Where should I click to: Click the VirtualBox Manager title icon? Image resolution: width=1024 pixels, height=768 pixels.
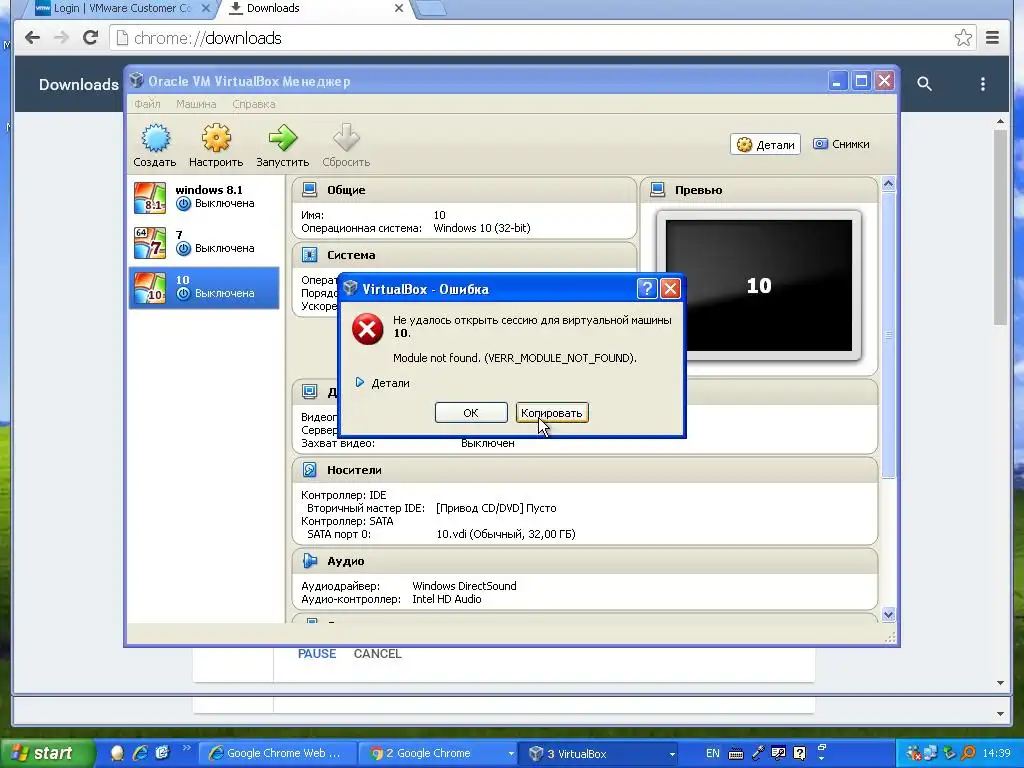tap(136, 80)
